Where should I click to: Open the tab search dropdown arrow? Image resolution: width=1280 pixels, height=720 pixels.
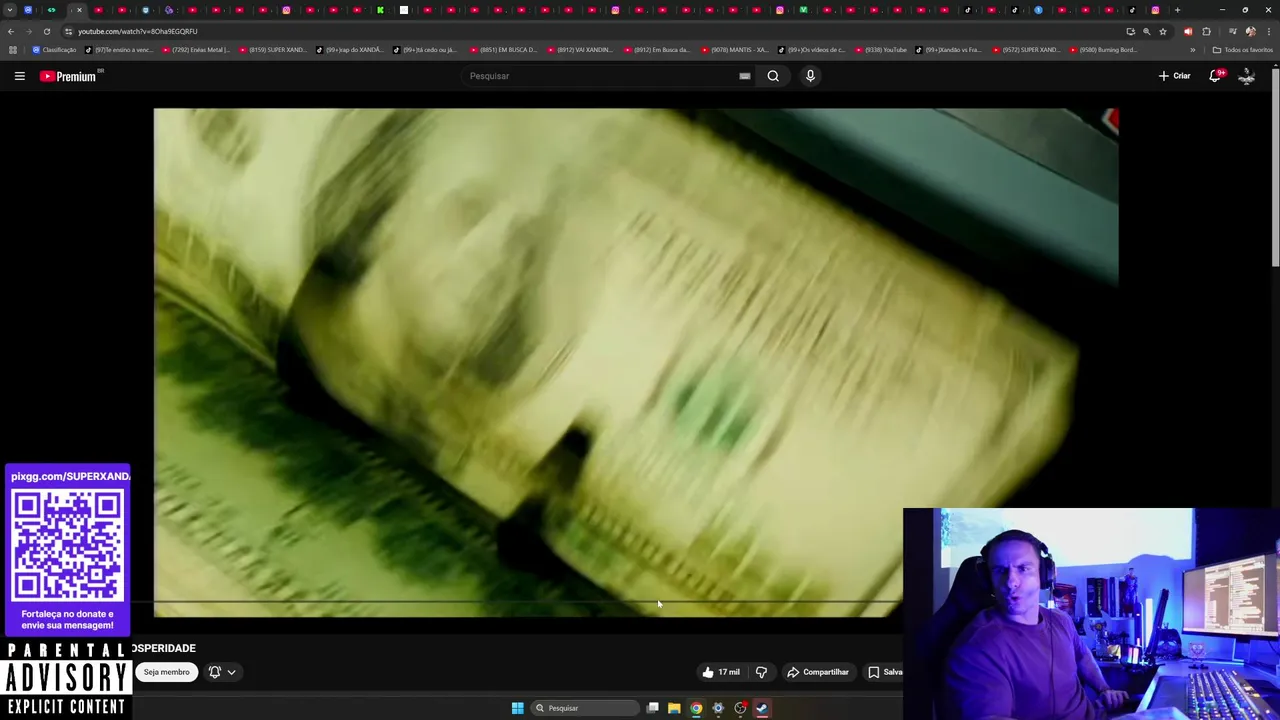tap(10, 10)
